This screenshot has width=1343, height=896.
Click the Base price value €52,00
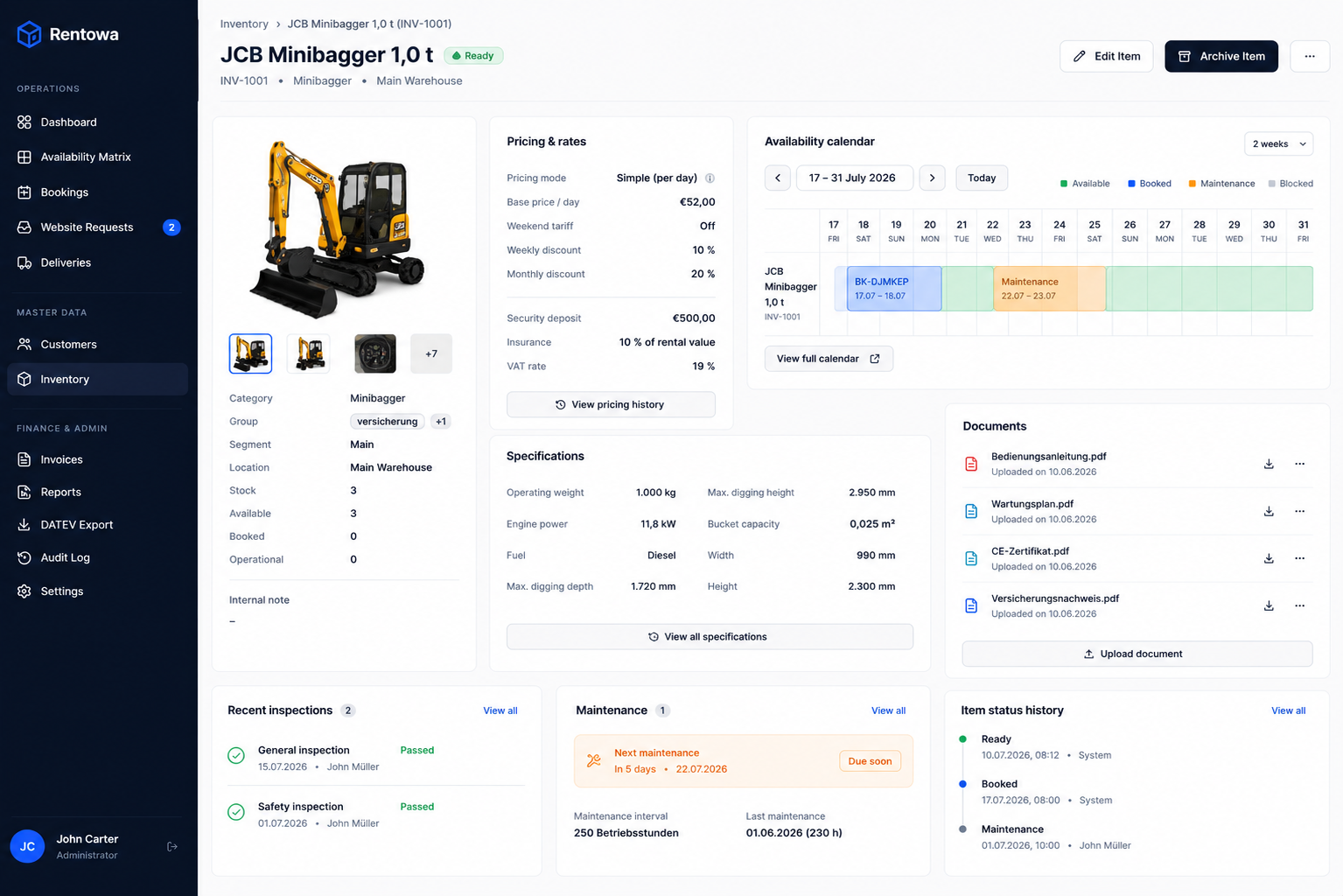[697, 202]
